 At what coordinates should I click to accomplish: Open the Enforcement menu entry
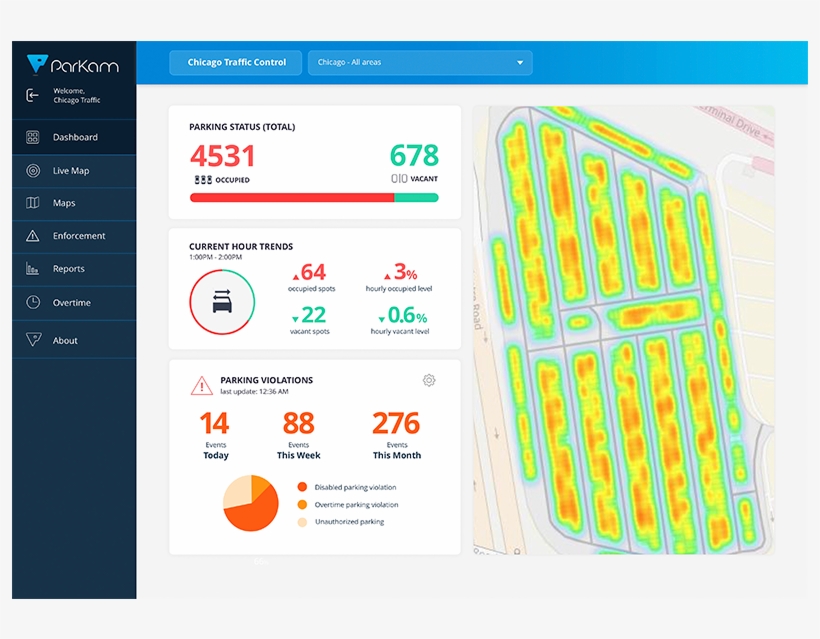(80, 236)
